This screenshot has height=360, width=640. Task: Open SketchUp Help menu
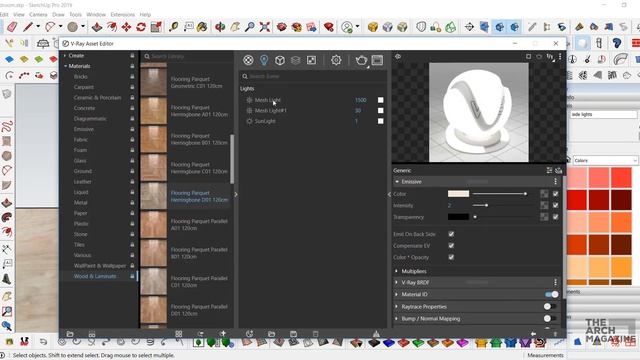(145, 14)
